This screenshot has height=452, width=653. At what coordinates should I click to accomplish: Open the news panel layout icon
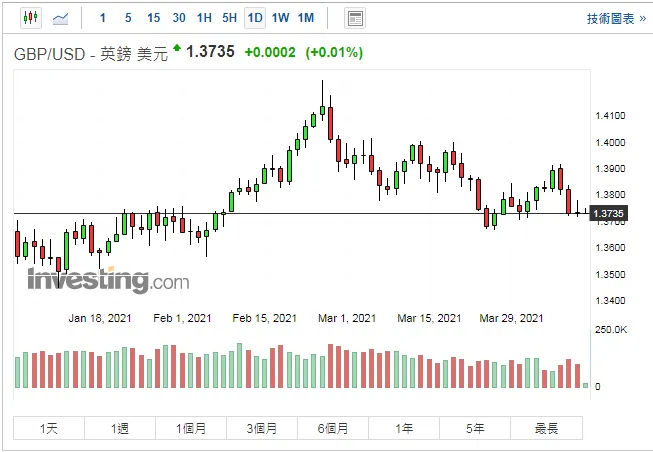pyautogui.click(x=355, y=18)
